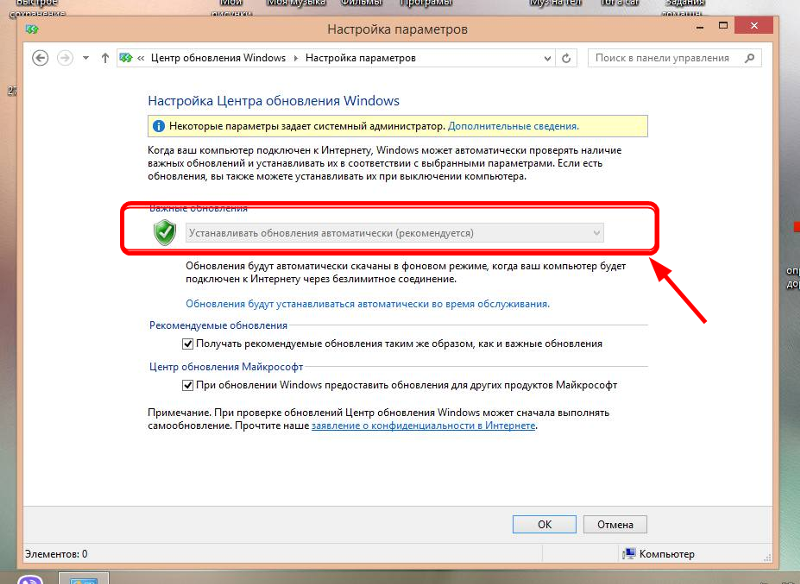
Task: Open the 'Центр обновления Windows' breadcrumb
Action: (218, 58)
